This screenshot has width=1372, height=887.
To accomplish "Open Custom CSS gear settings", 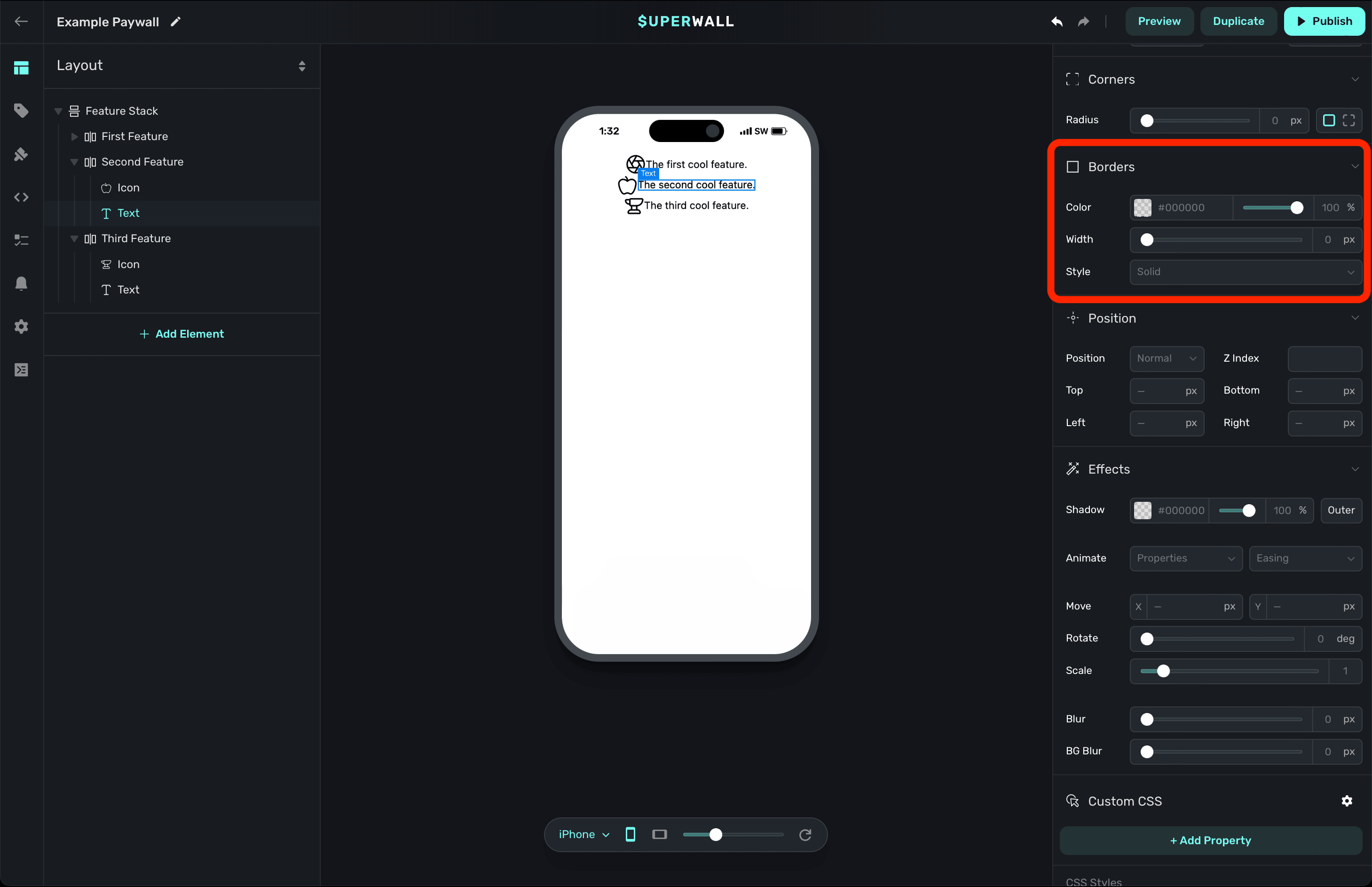I will (1346, 800).
